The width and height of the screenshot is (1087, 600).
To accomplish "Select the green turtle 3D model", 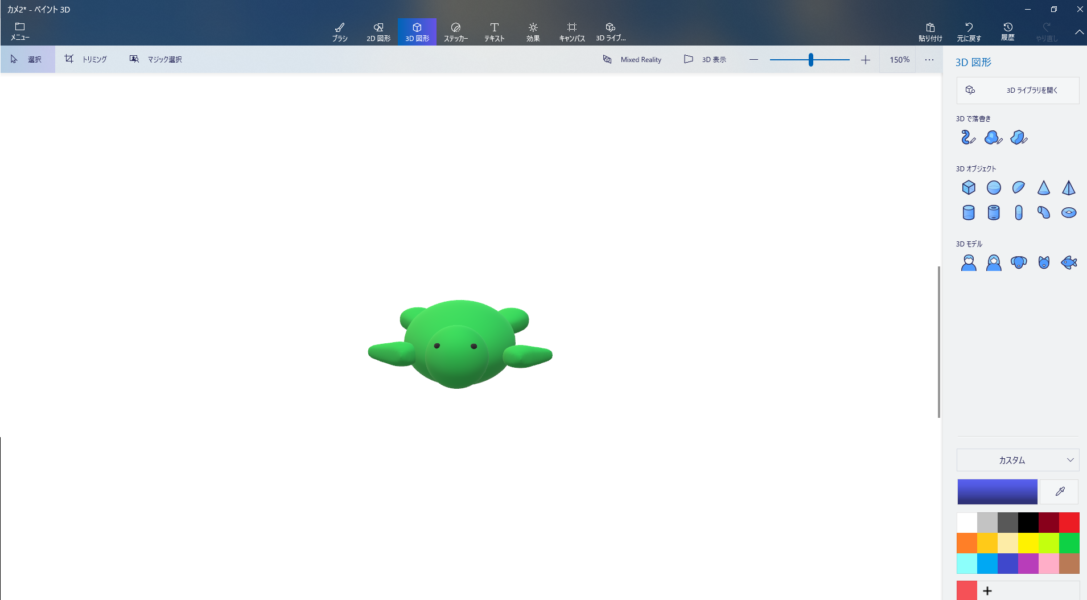I will pos(460,344).
